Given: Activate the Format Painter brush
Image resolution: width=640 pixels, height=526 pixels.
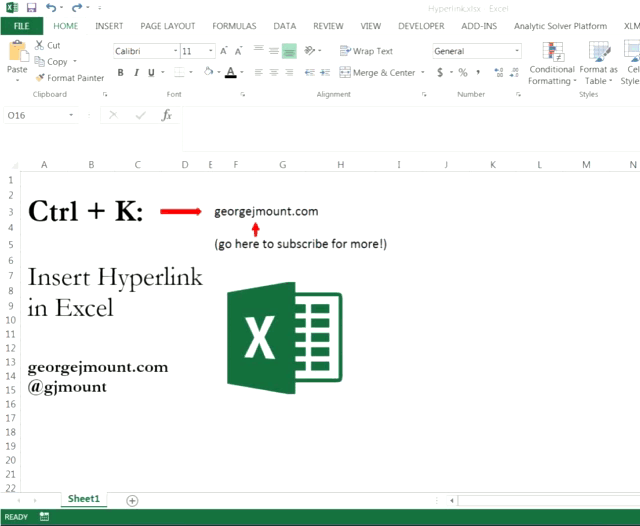Looking at the screenshot, I should coord(70,78).
